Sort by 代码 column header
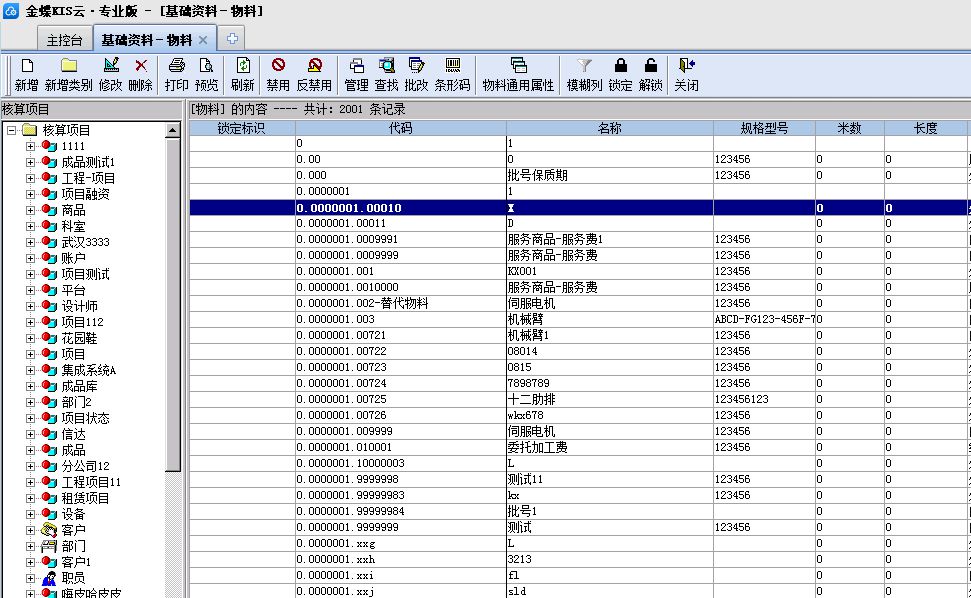971x598 pixels. 401,128
